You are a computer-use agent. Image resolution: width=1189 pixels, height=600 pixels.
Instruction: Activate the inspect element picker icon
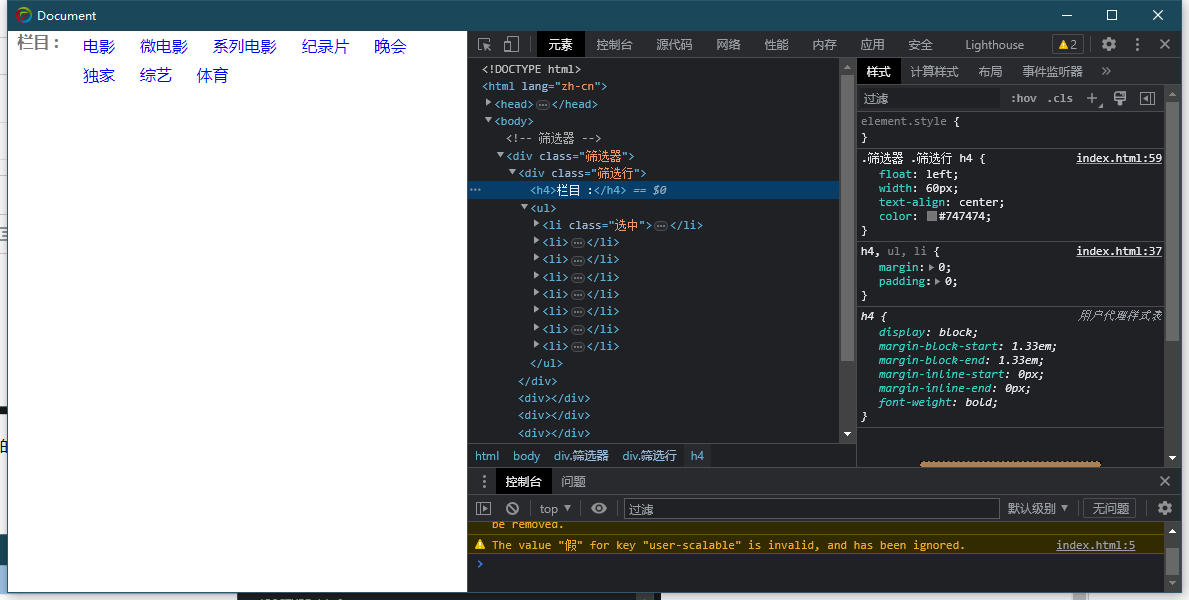pos(485,45)
